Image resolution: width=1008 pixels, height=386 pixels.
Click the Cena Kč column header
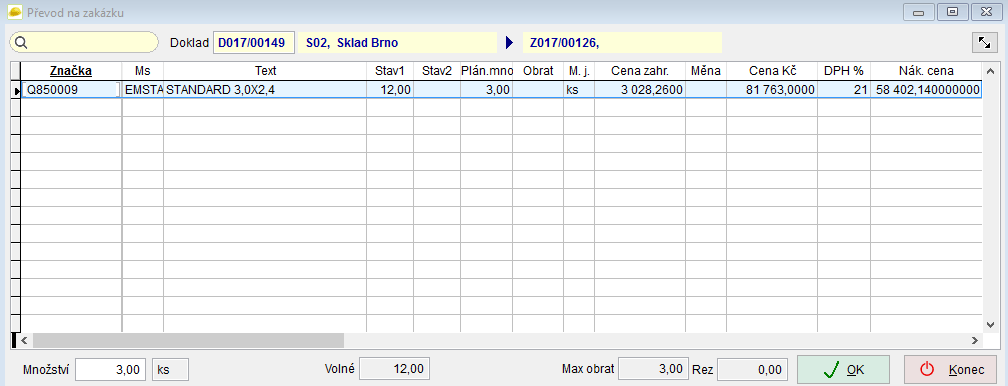(x=772, y=71)
